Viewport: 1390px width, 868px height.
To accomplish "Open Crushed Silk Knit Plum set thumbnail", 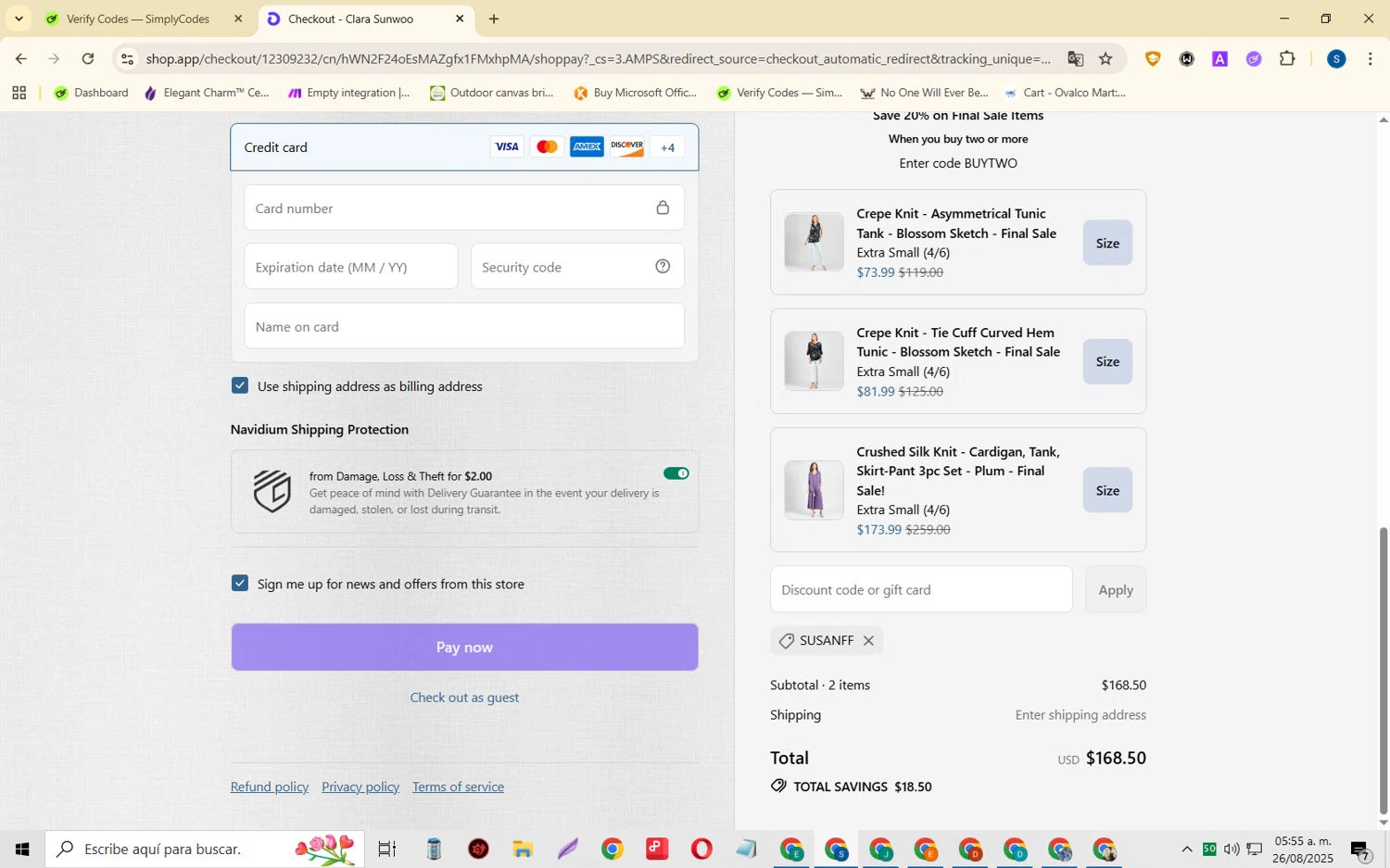I will (814, 489).
